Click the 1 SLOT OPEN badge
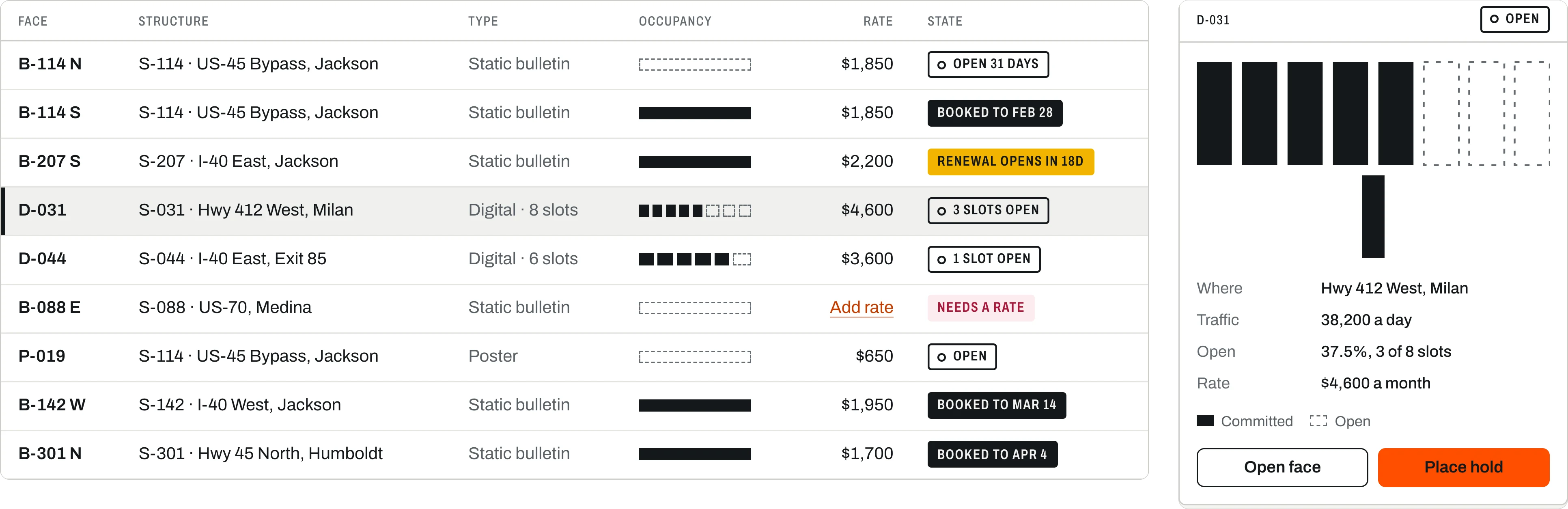Screen dimensions: 1568x509 coord(984,259)
